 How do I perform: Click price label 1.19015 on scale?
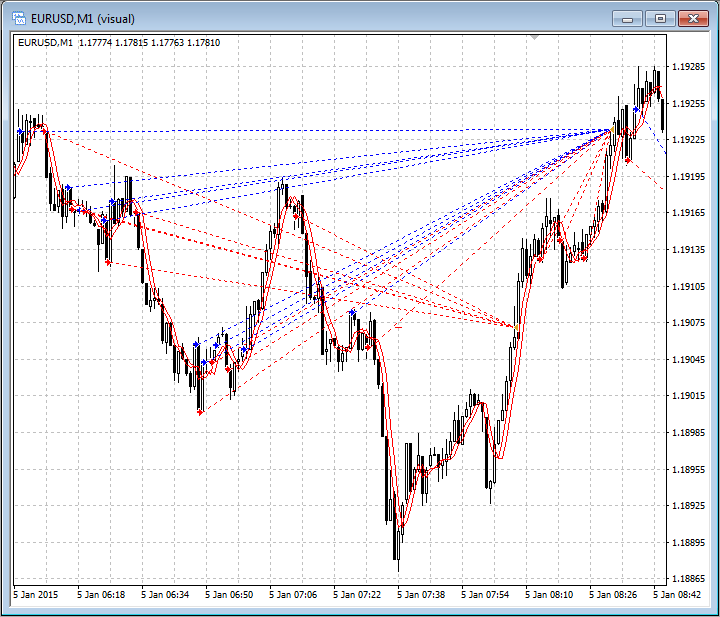click(688, 396)
